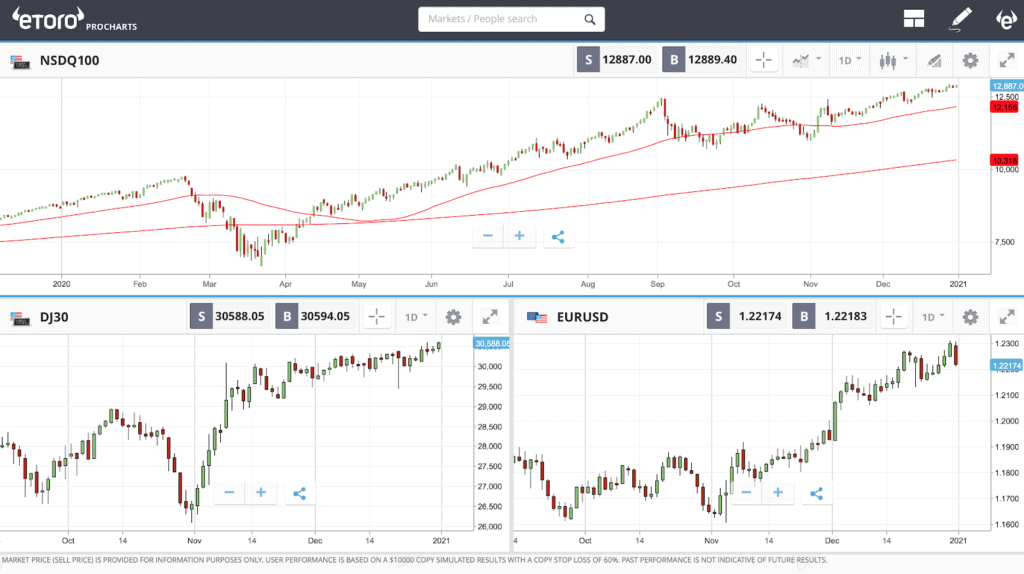Zoom in the NSDQ100 chart
Viewport: 1024px width, 574px height.
coord(520,236)
